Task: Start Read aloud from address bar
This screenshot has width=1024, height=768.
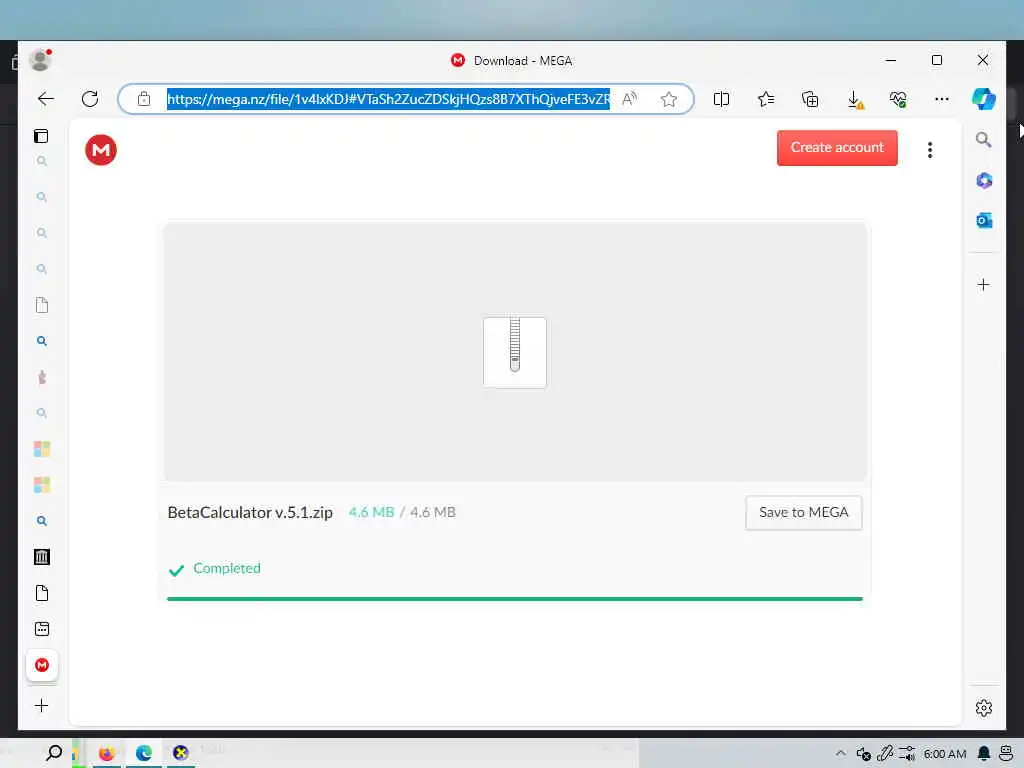Action: (630, 99)
